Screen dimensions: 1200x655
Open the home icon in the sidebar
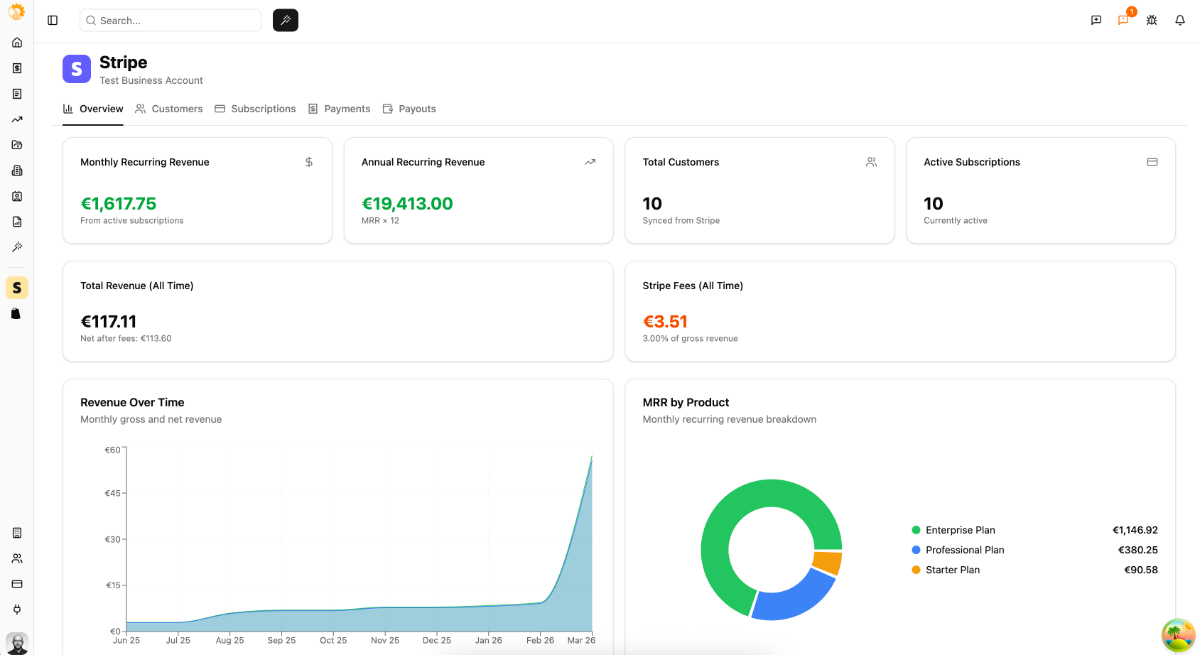[16, 43]
